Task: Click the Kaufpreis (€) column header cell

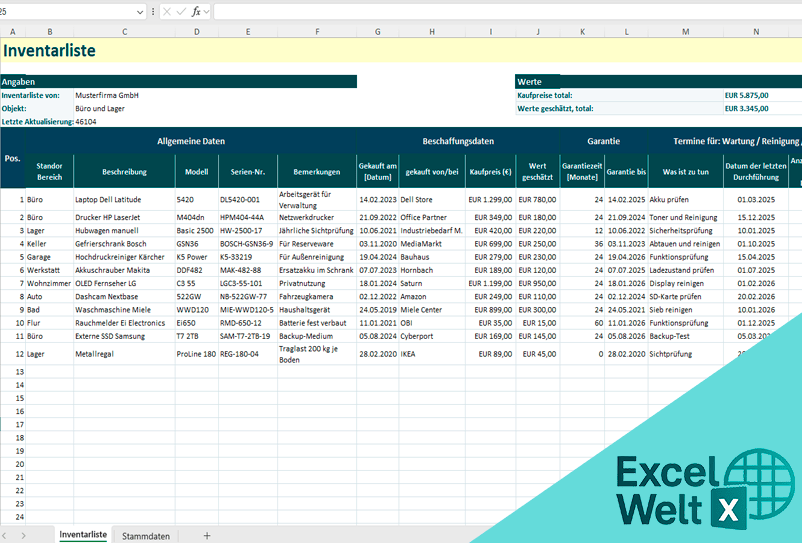Action: 490,172
